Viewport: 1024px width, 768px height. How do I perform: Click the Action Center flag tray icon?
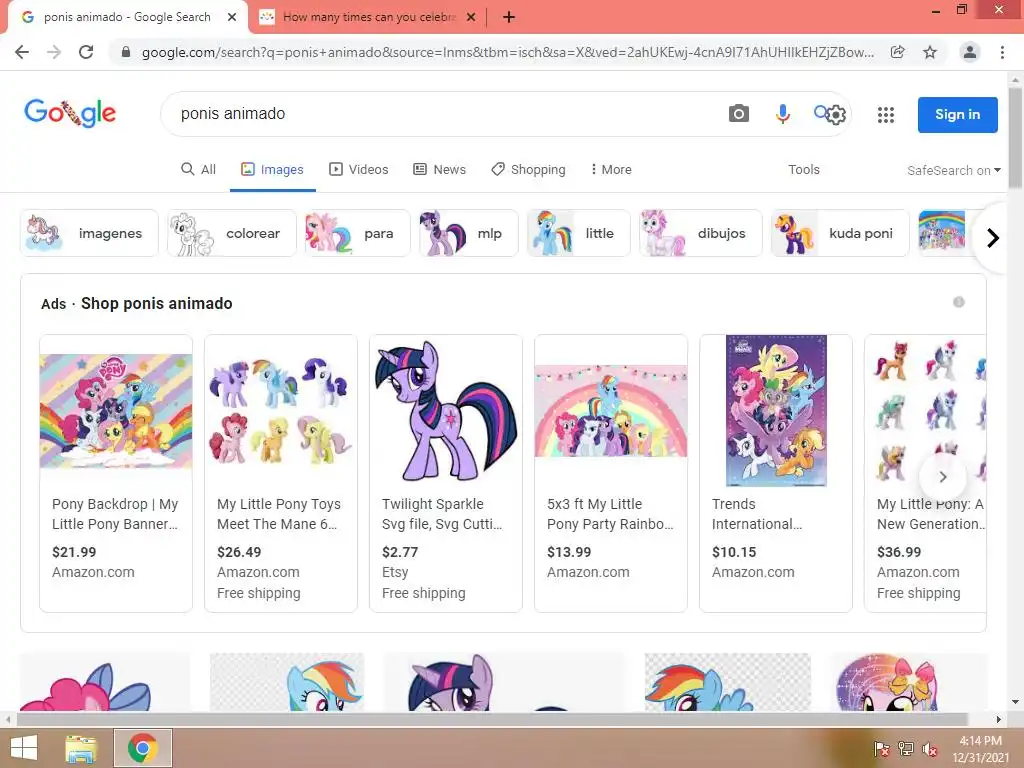(x=882, y=749)
